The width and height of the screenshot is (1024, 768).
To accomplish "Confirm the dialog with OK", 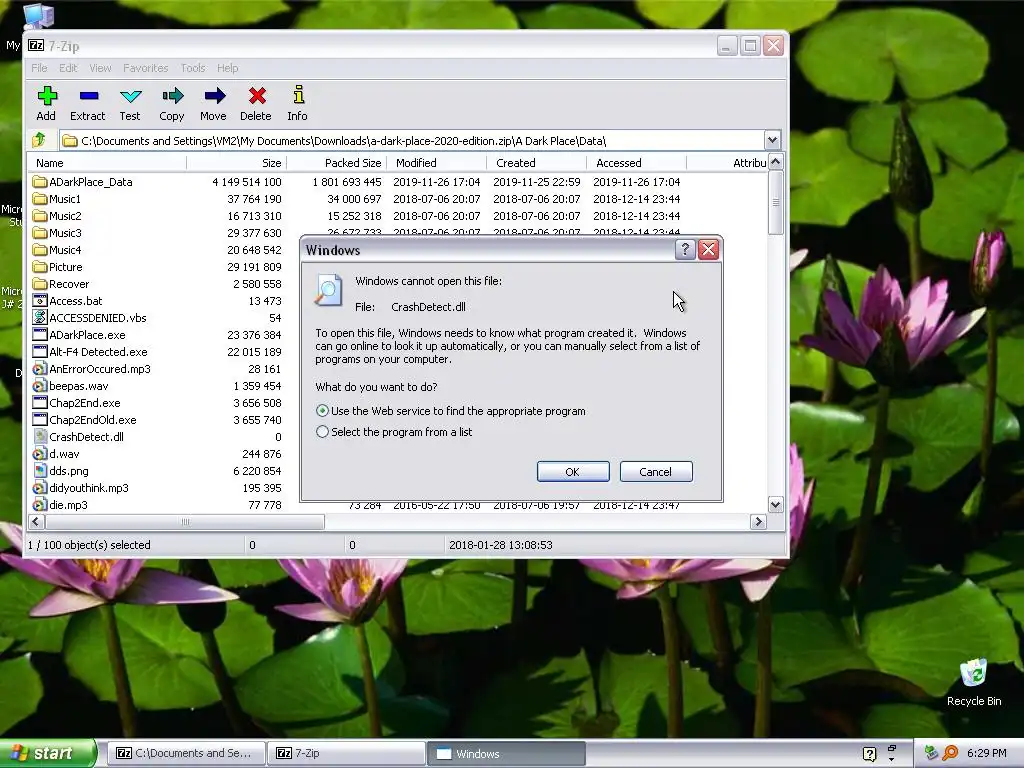I will pos(573,472).
